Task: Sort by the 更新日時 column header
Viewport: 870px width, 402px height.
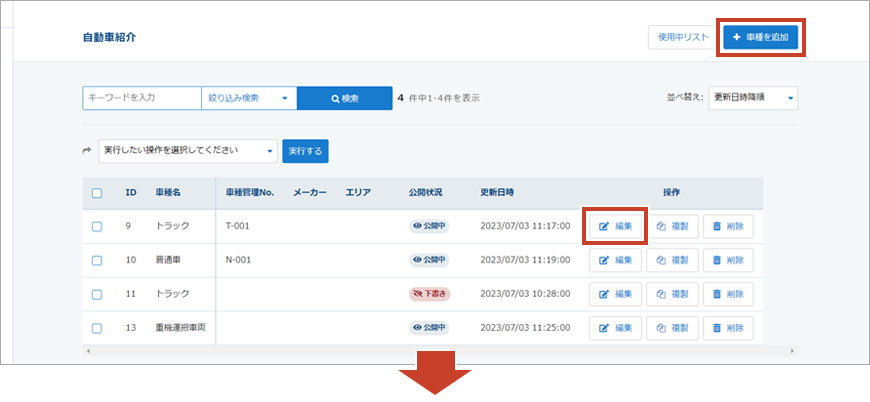Action: pos(497,192)
